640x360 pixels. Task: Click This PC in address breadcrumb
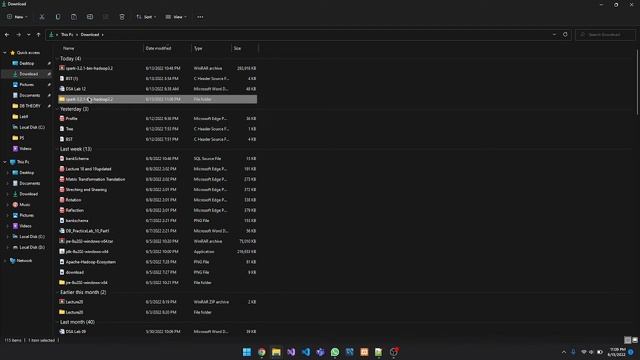[67, 35]
